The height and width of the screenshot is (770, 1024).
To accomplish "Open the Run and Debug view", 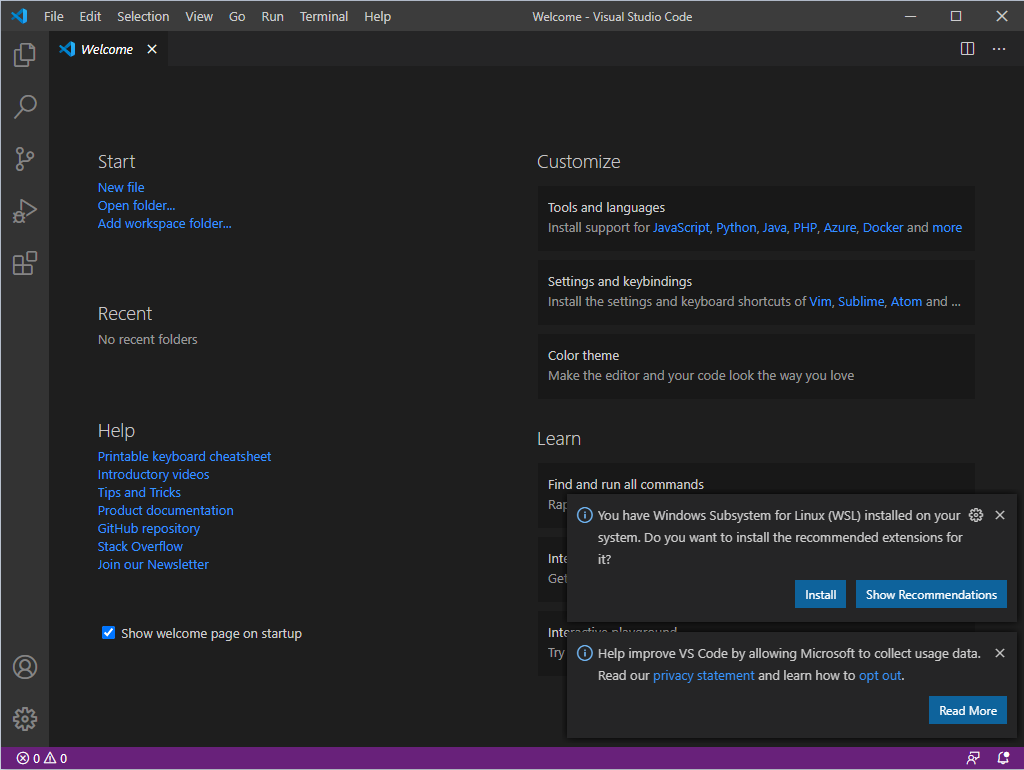I will [24, 211].
